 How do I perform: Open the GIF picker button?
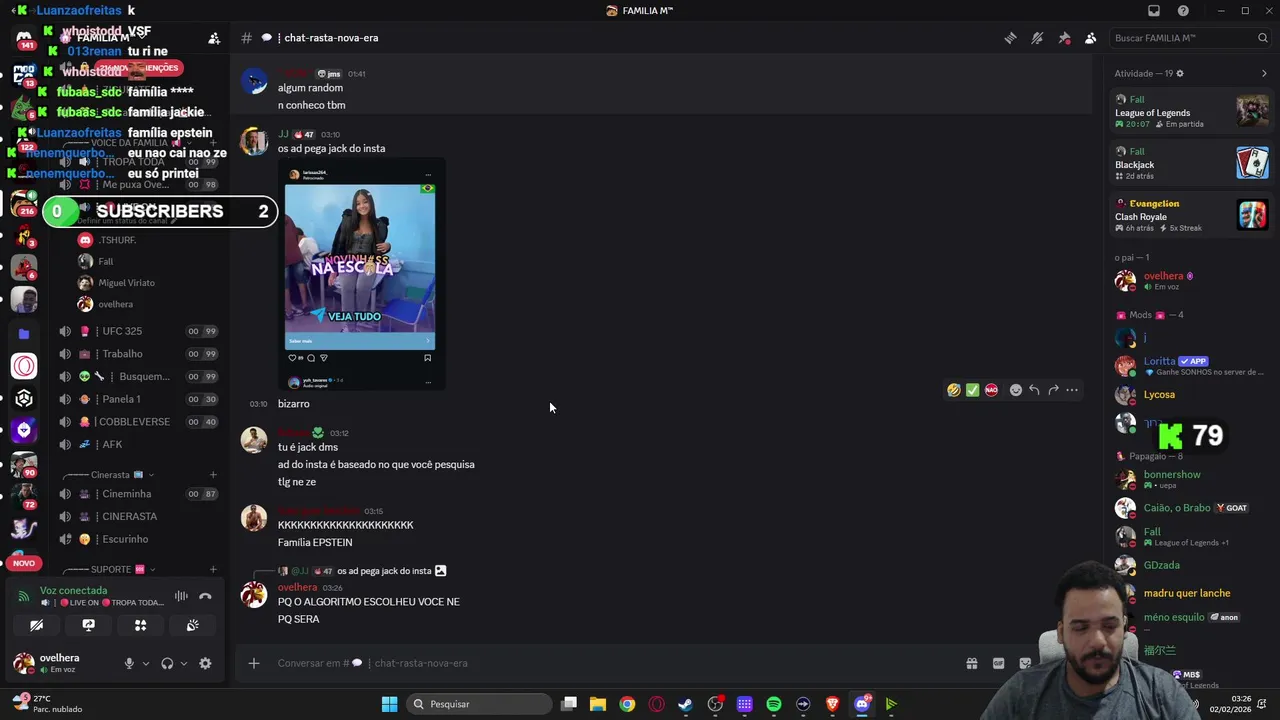[x=998, y=663]
